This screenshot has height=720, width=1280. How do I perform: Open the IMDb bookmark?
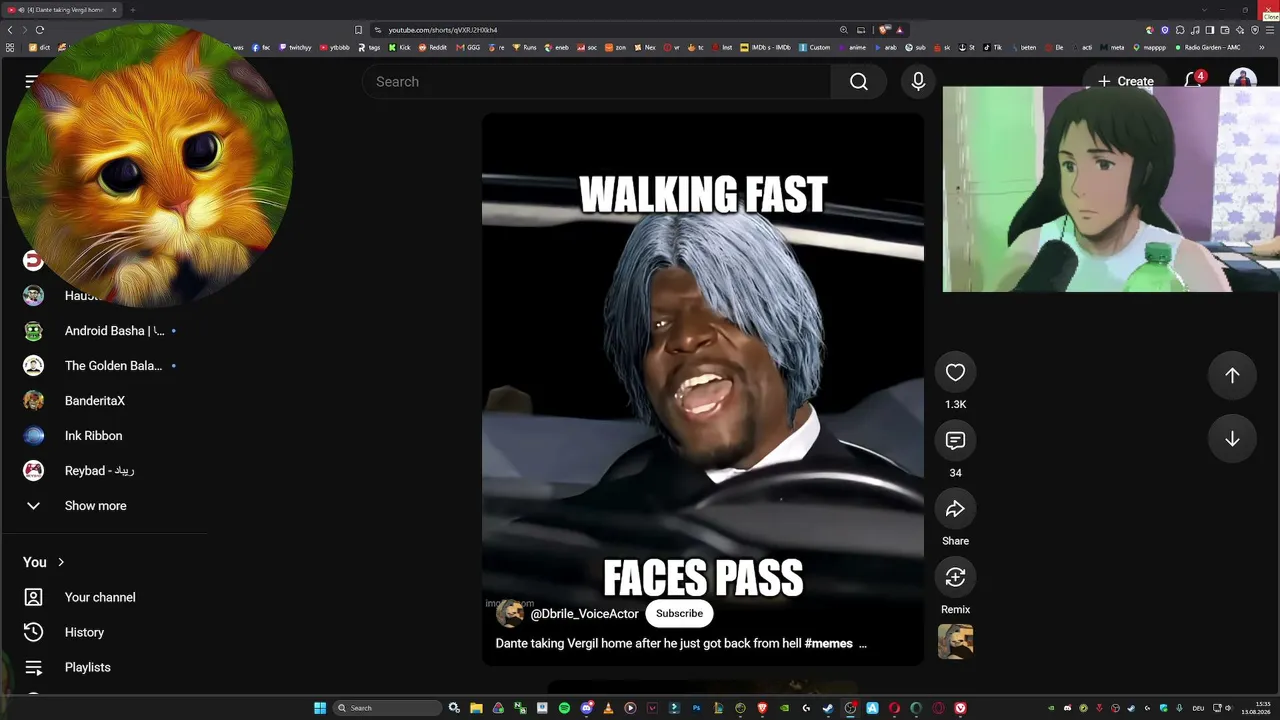(765, 47)
